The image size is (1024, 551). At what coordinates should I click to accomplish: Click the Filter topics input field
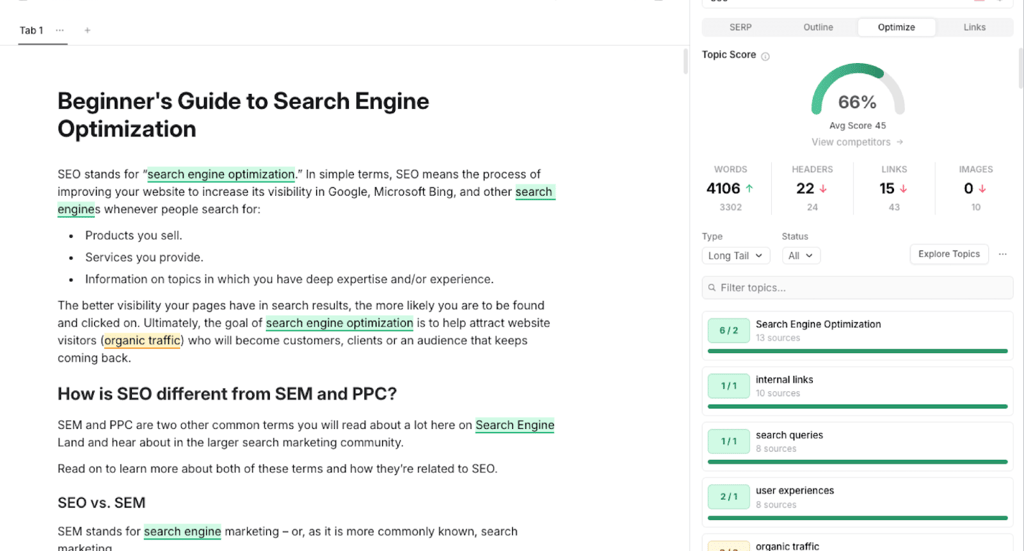point(857,288)
